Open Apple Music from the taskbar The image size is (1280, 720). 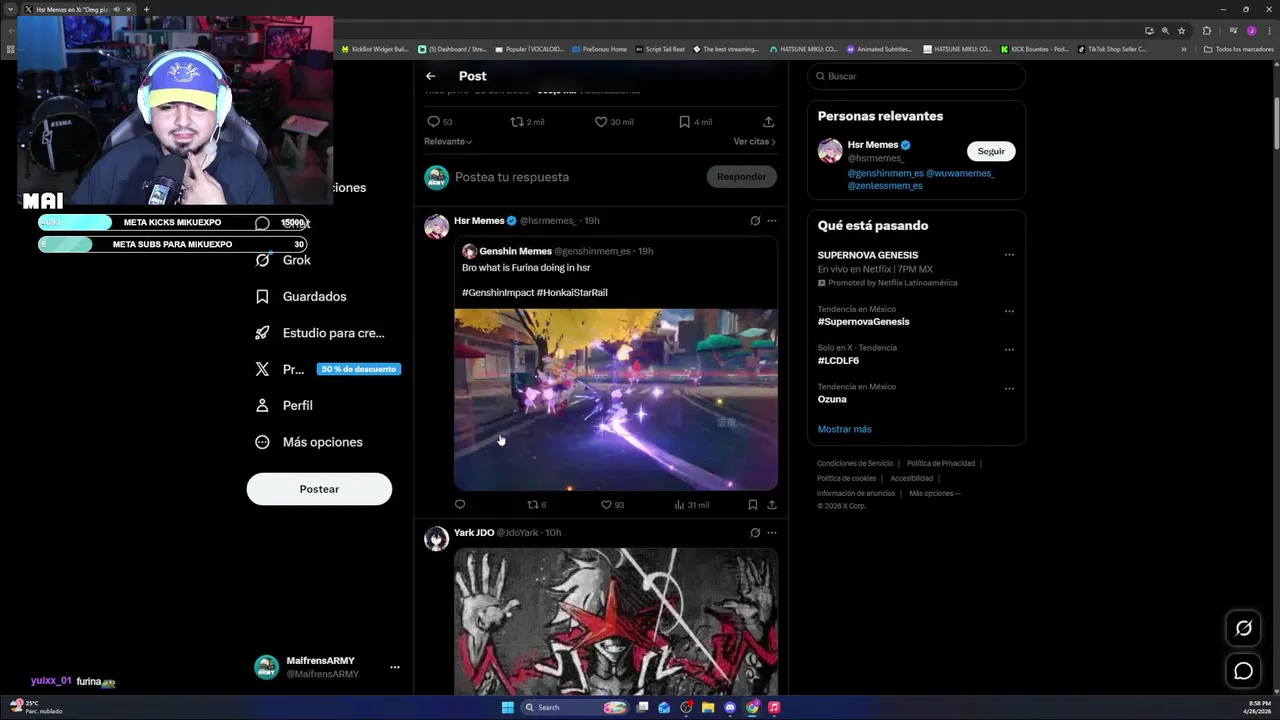pyautogui.click(x=774, y=707)
